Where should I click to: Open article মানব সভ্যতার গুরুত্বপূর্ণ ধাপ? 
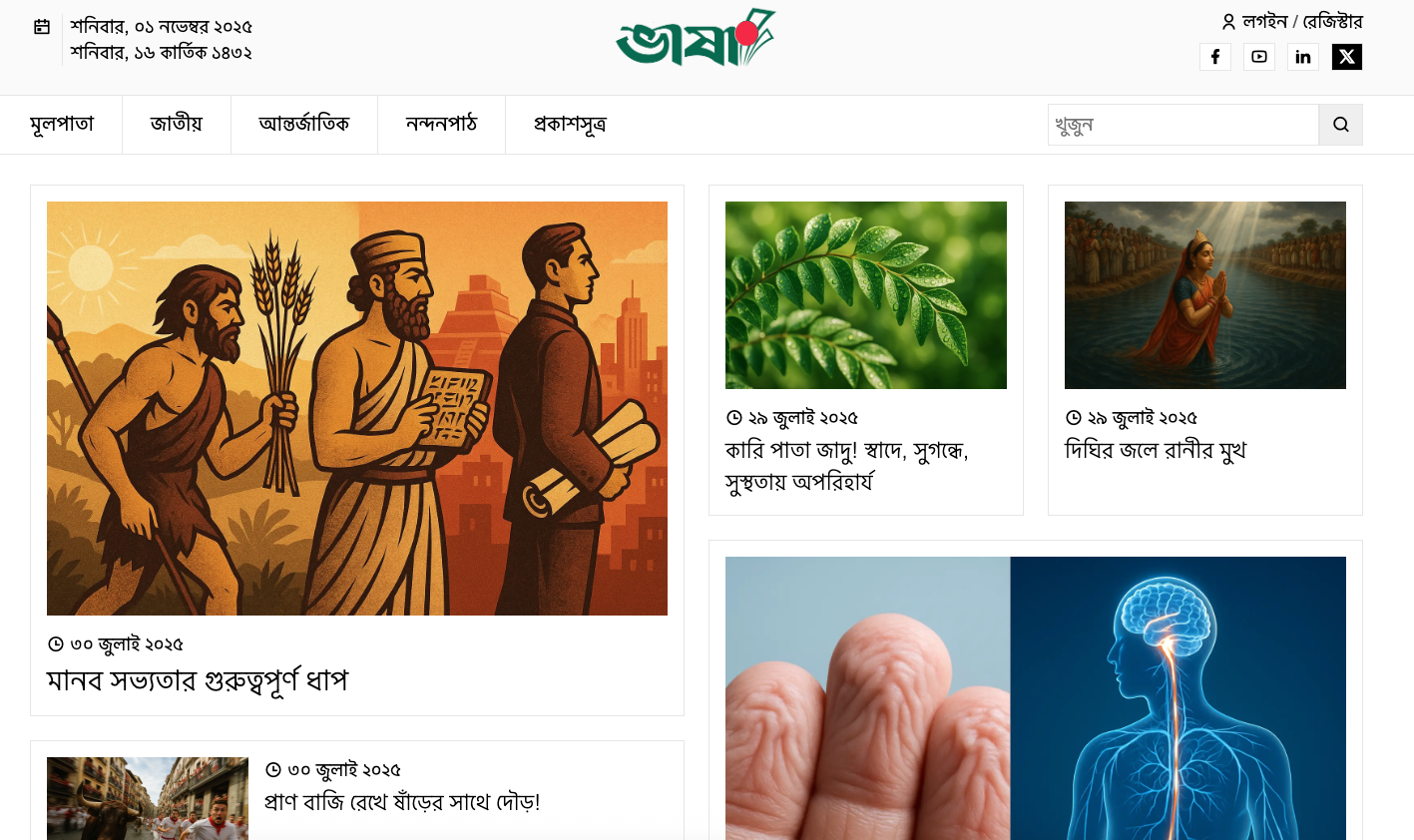198,680
